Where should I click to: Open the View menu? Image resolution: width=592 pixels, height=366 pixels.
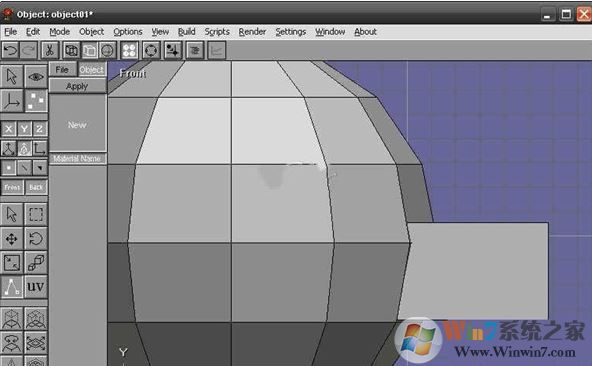point(160,32)
